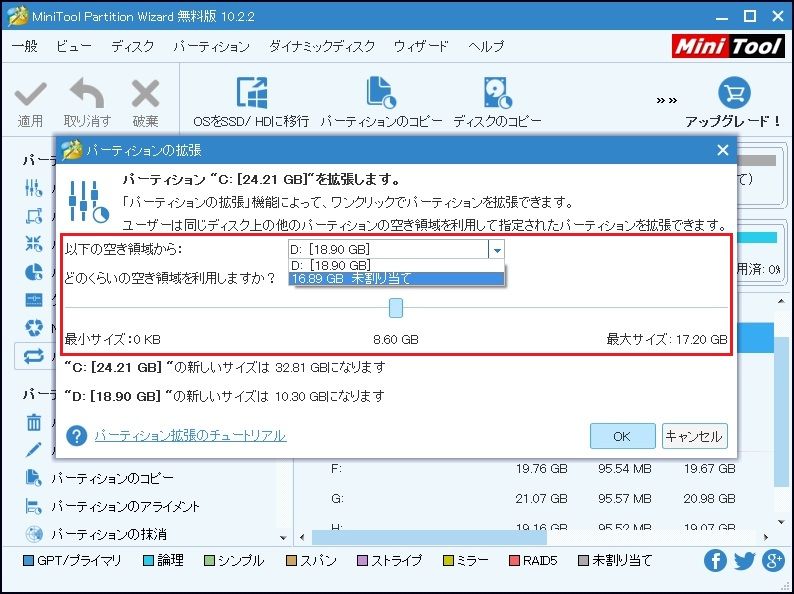This screenshot has height=594, width=794.
Task: Open OSをSSD/HDに移行 migration tool
Action: [252, 93]
